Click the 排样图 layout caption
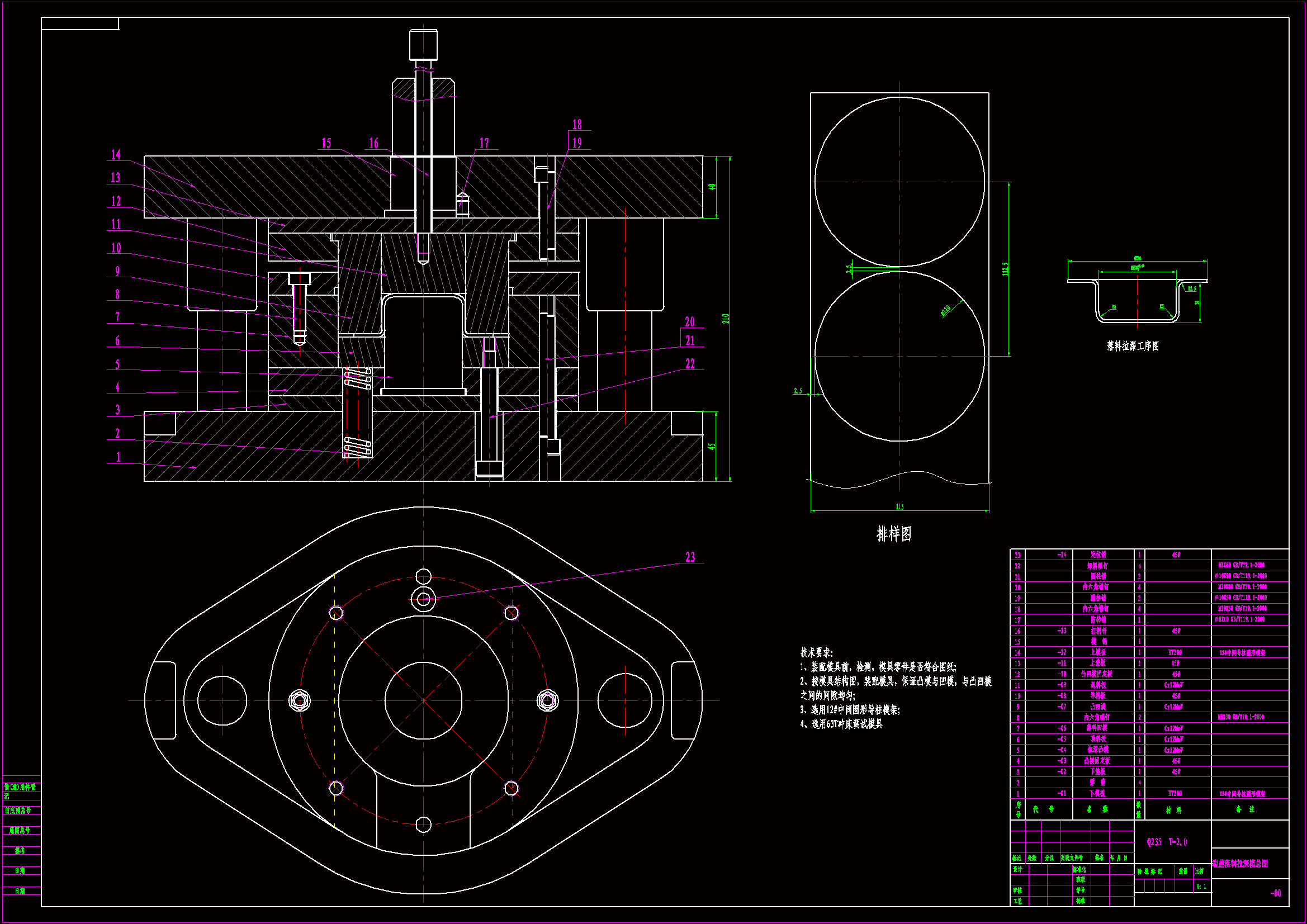The height and width of the screenshot is (924, 1307). (894, 534)
